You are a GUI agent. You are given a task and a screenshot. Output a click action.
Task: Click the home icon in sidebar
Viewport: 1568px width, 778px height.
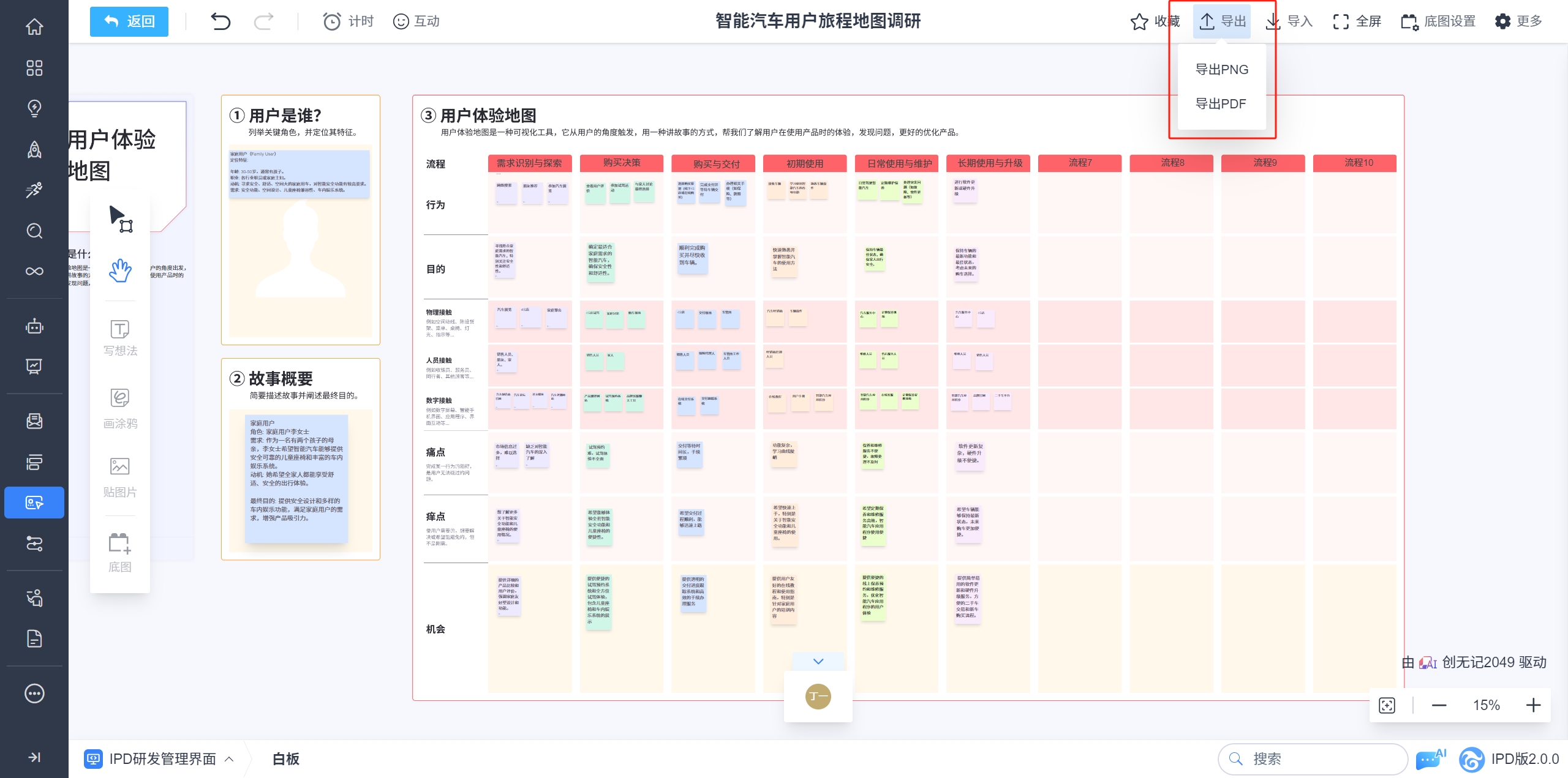[34, 27]
